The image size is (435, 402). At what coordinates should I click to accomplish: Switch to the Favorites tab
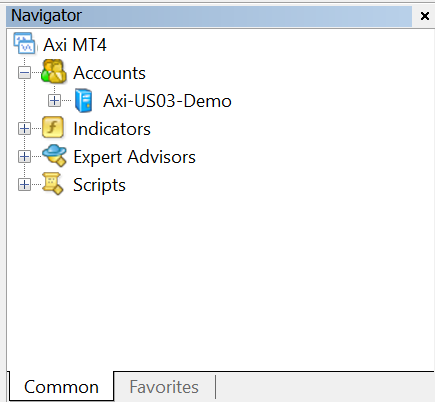coord(164,387)
